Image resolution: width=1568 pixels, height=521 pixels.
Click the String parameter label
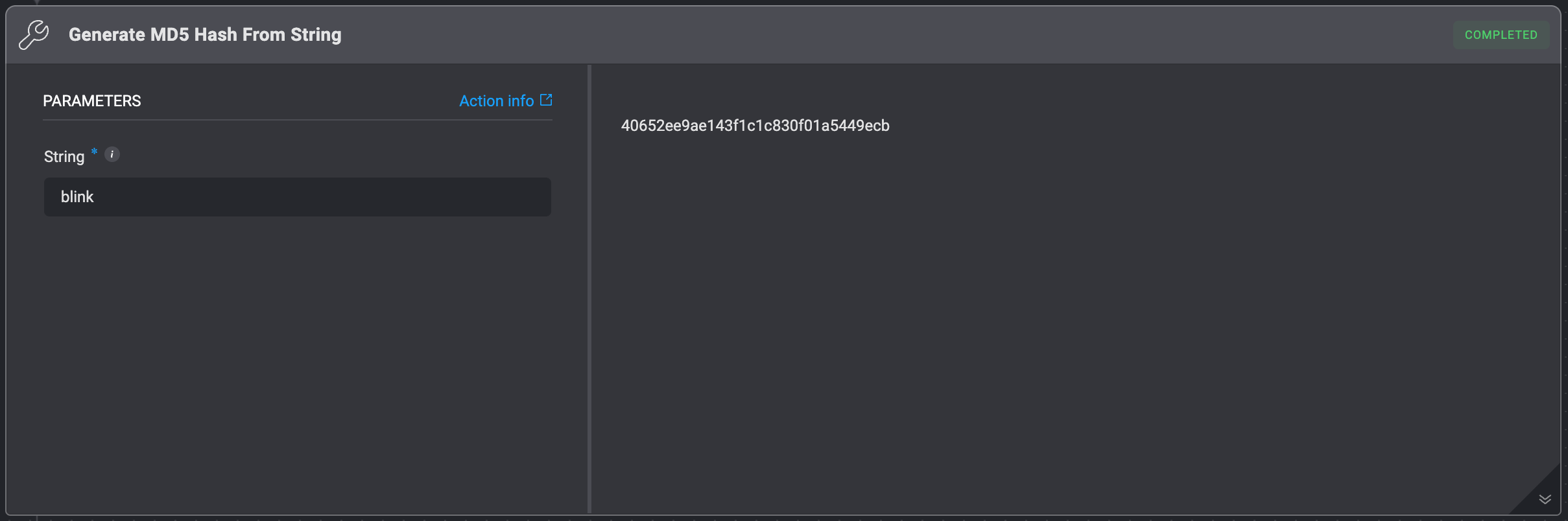point(64,157)
